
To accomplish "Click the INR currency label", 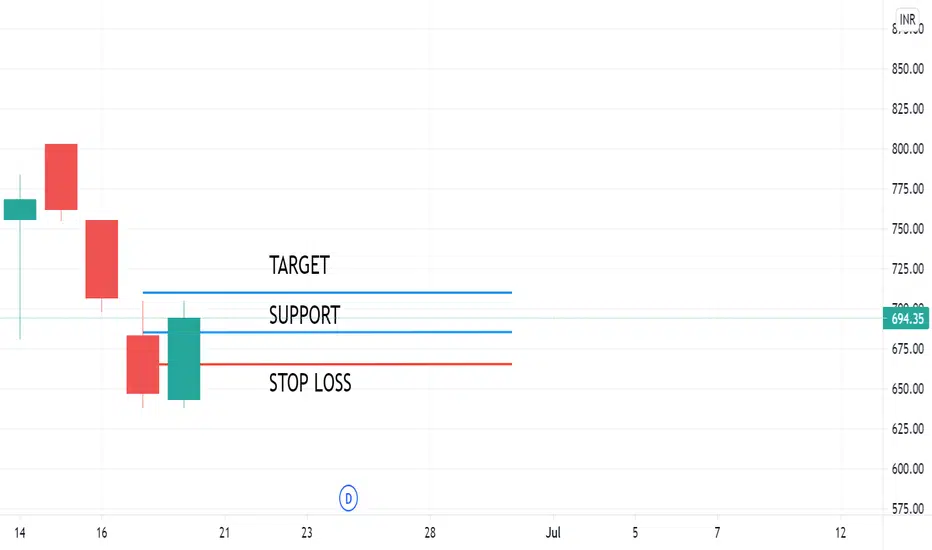I will [907, 20].
